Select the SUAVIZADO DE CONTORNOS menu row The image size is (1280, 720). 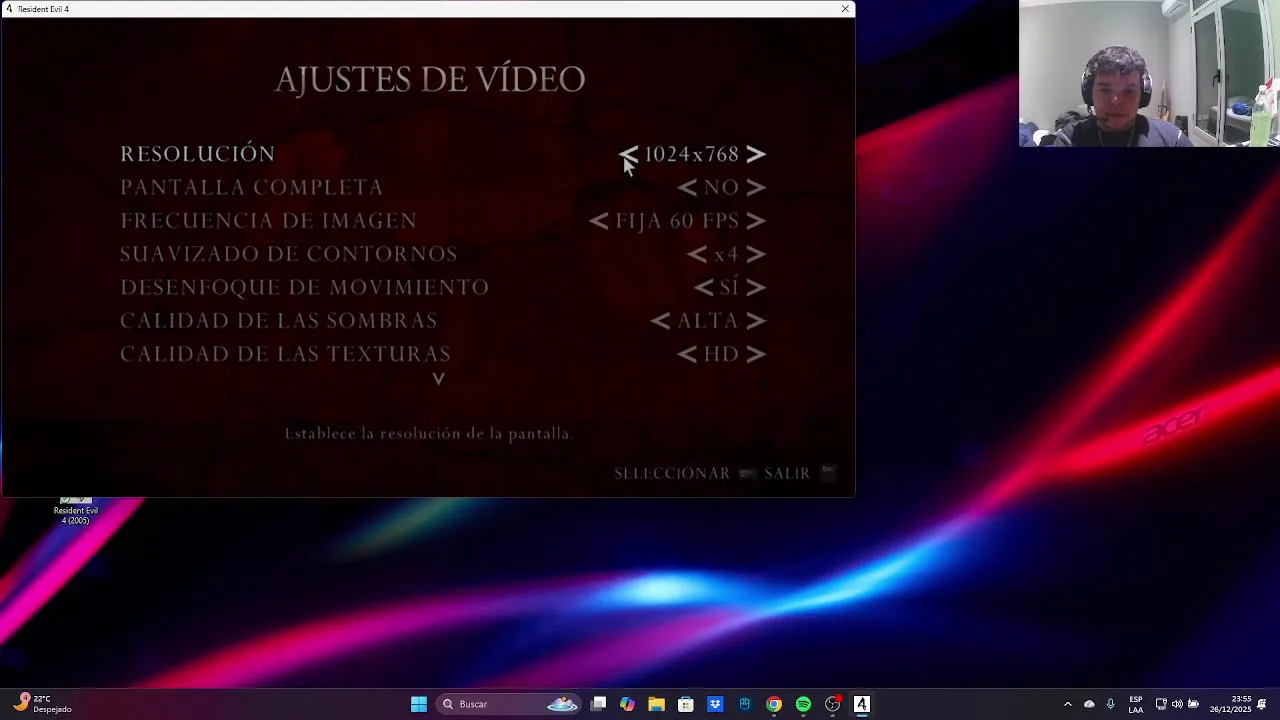(443, 254)
